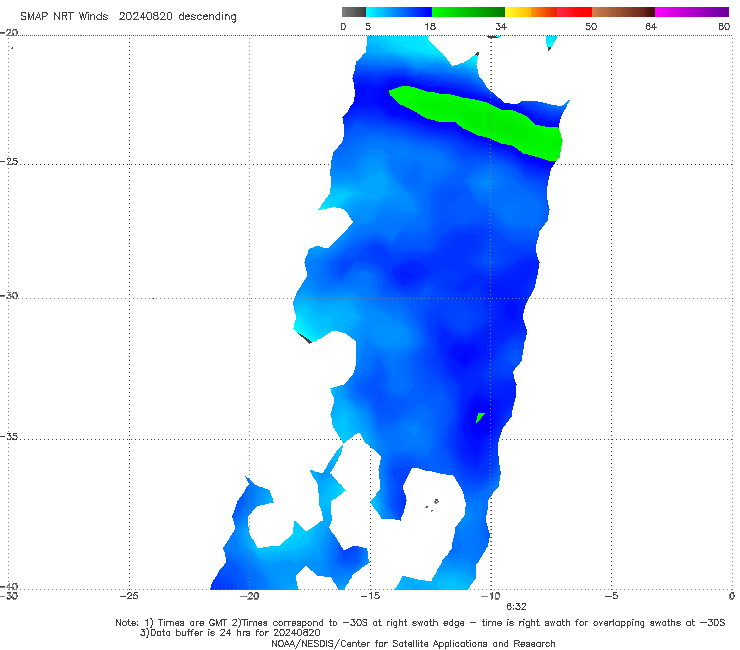Click the gray segment of the color bar

(354, 12)
